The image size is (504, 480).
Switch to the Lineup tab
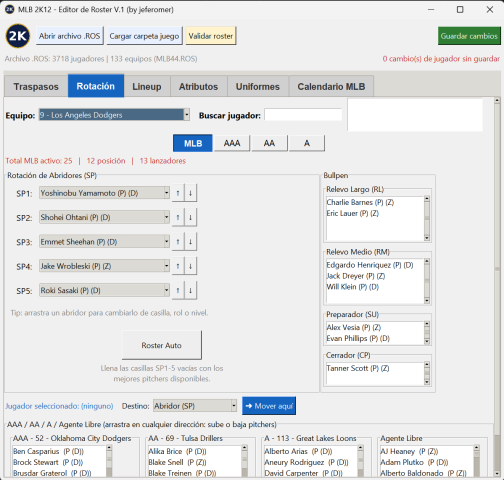tap(147, 87)
